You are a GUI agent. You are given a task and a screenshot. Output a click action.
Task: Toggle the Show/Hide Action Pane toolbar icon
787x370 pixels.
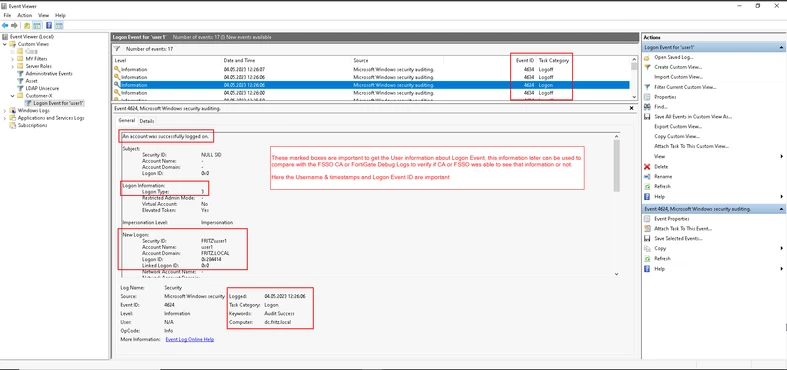tap(59, 26)
